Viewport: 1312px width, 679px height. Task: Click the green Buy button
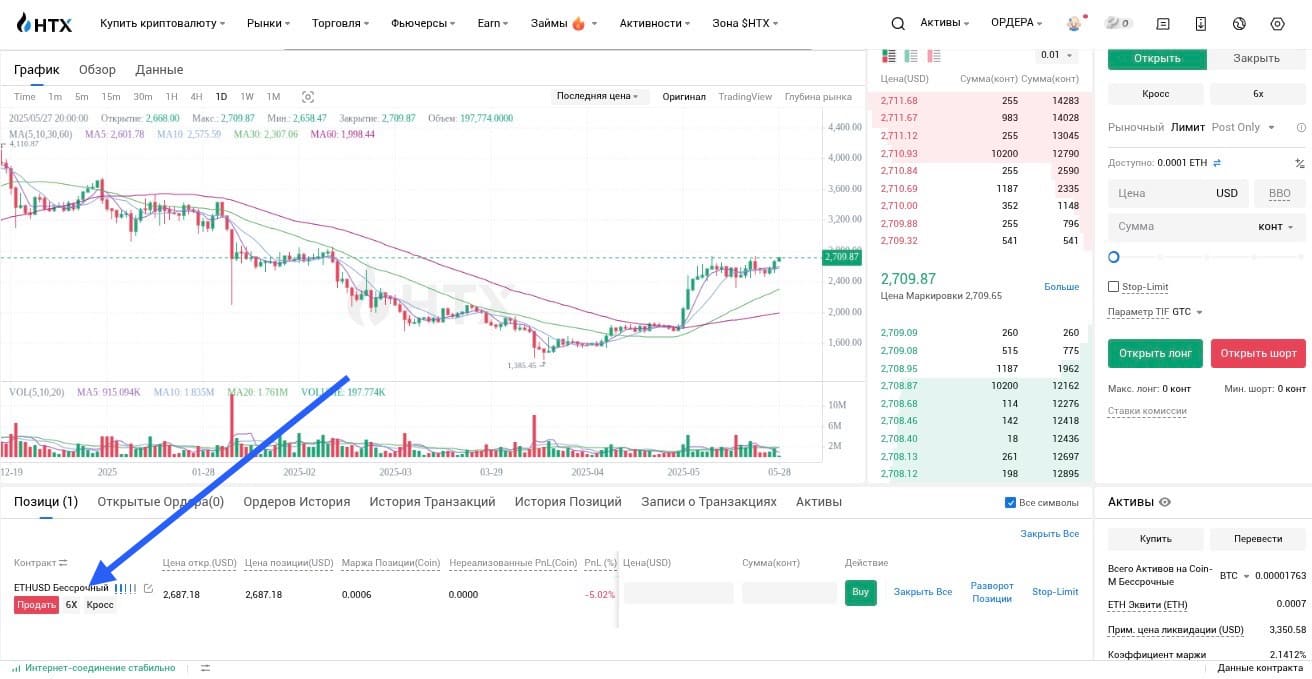pyautogui.click(x=860, y=592)
